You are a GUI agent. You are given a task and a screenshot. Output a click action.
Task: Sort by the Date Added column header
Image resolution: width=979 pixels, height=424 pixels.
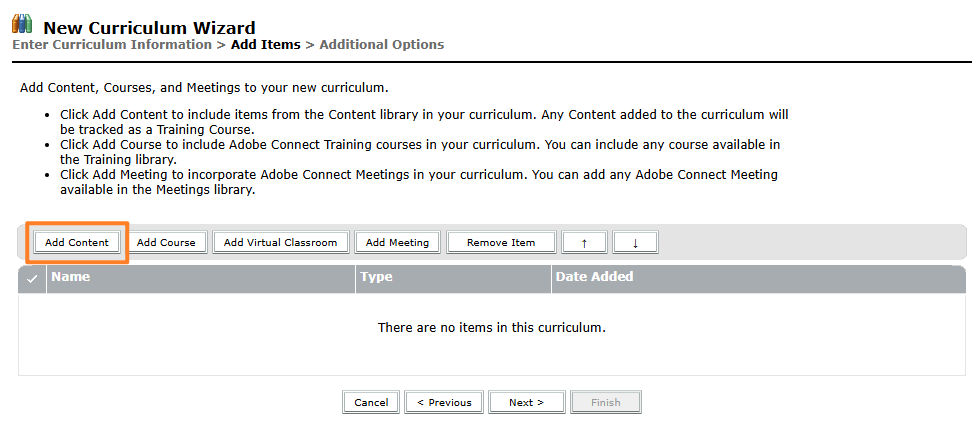pyautogui.click(x=593, y=277)
